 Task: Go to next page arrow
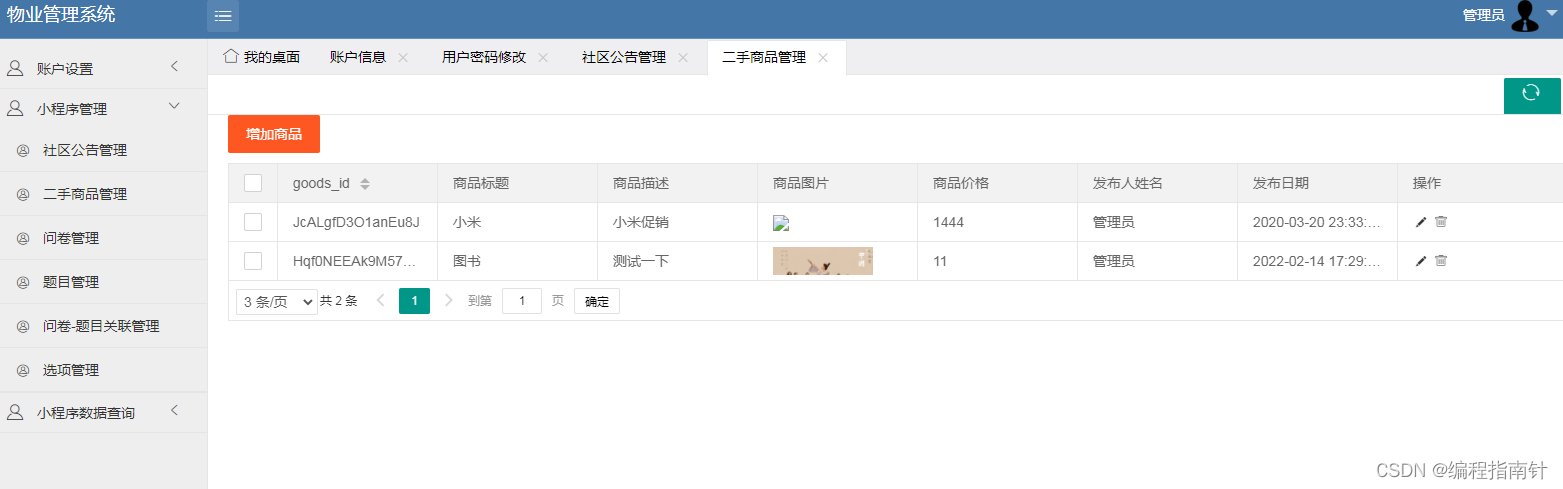pyautogui.click(x=448, y=300)
